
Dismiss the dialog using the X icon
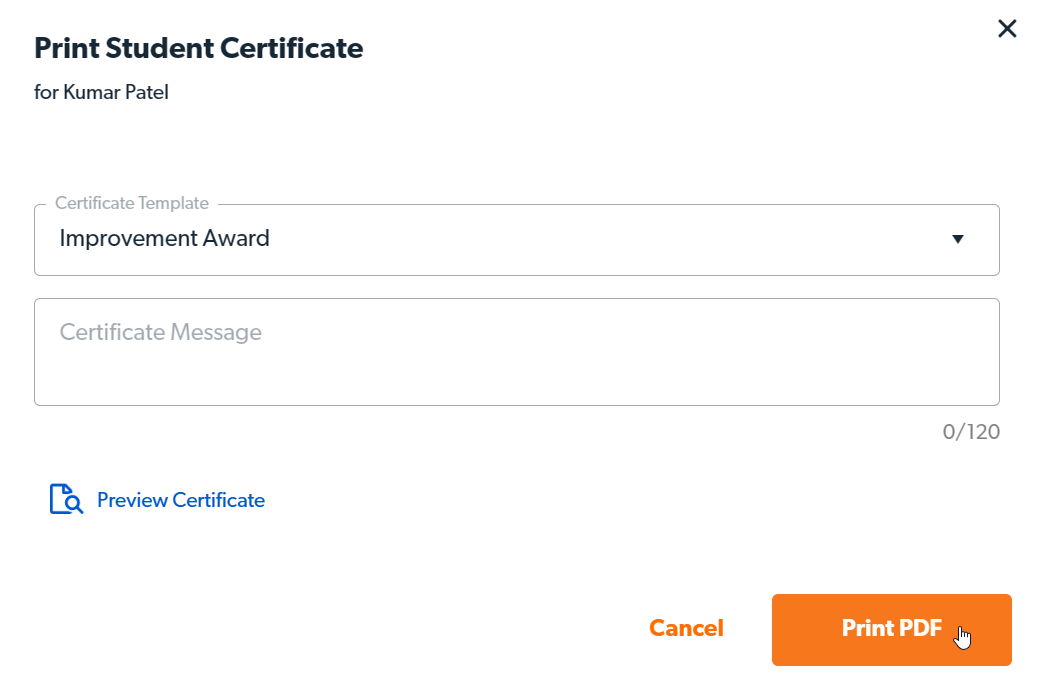[x=1007, y=29]
